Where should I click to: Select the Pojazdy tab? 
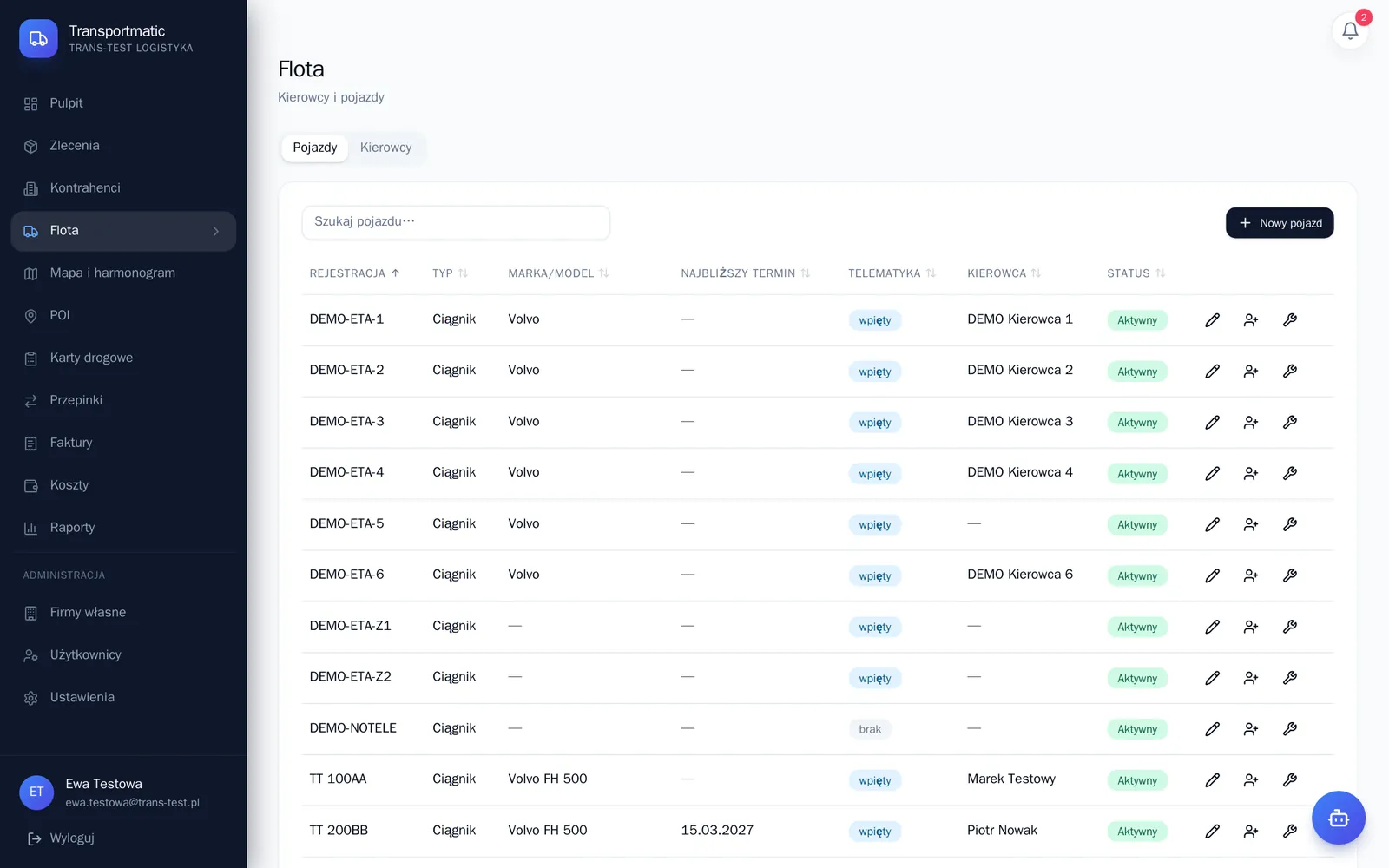(315, 148)
